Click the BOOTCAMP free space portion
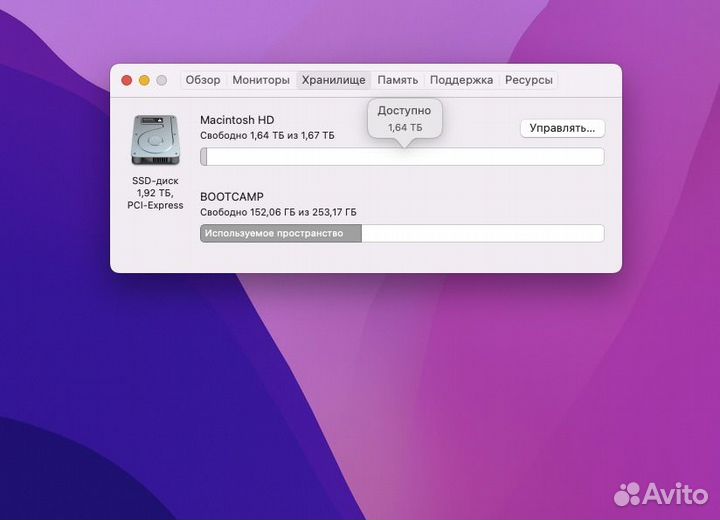This screenshot has width=720, height=520. (483, 233)
